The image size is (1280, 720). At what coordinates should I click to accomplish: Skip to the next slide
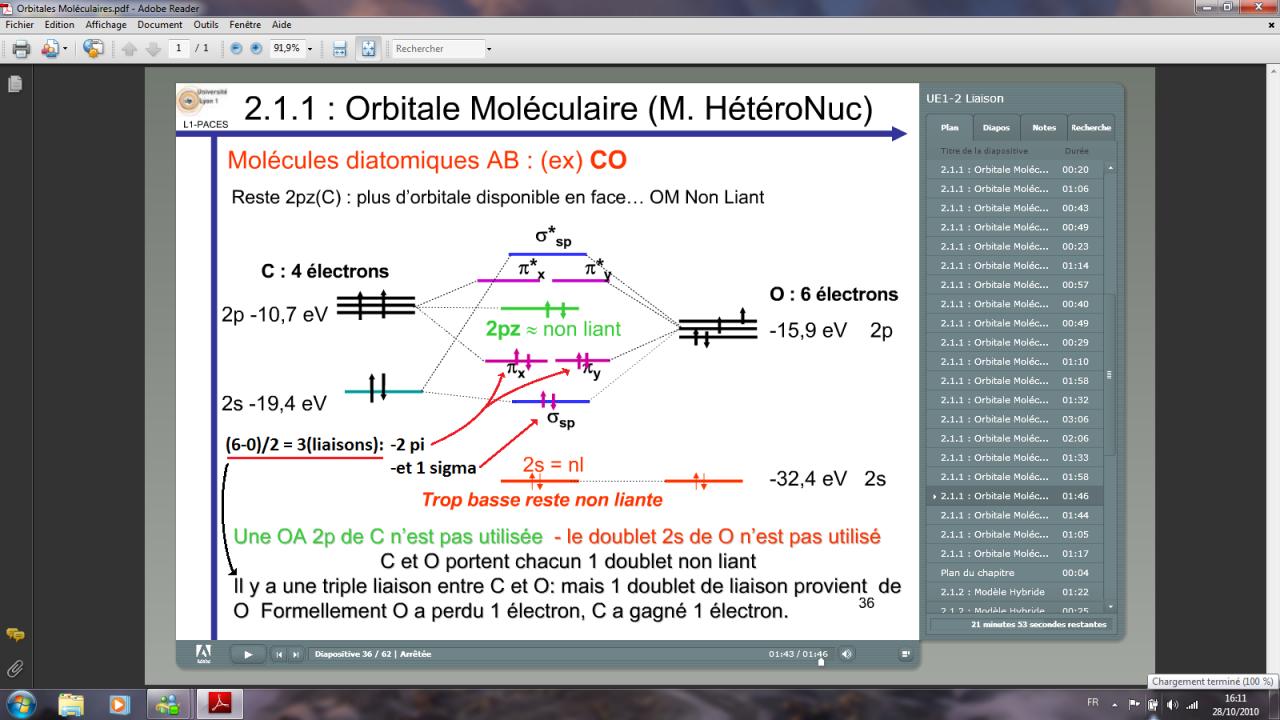[295, 654]
